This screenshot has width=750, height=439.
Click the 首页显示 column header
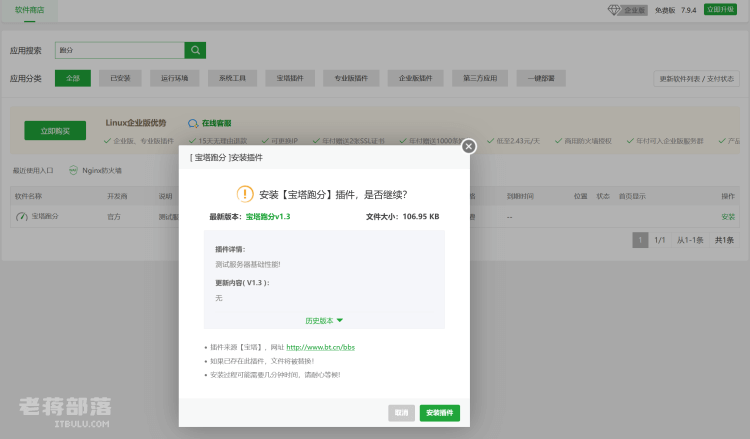click(x=632, y=197)
